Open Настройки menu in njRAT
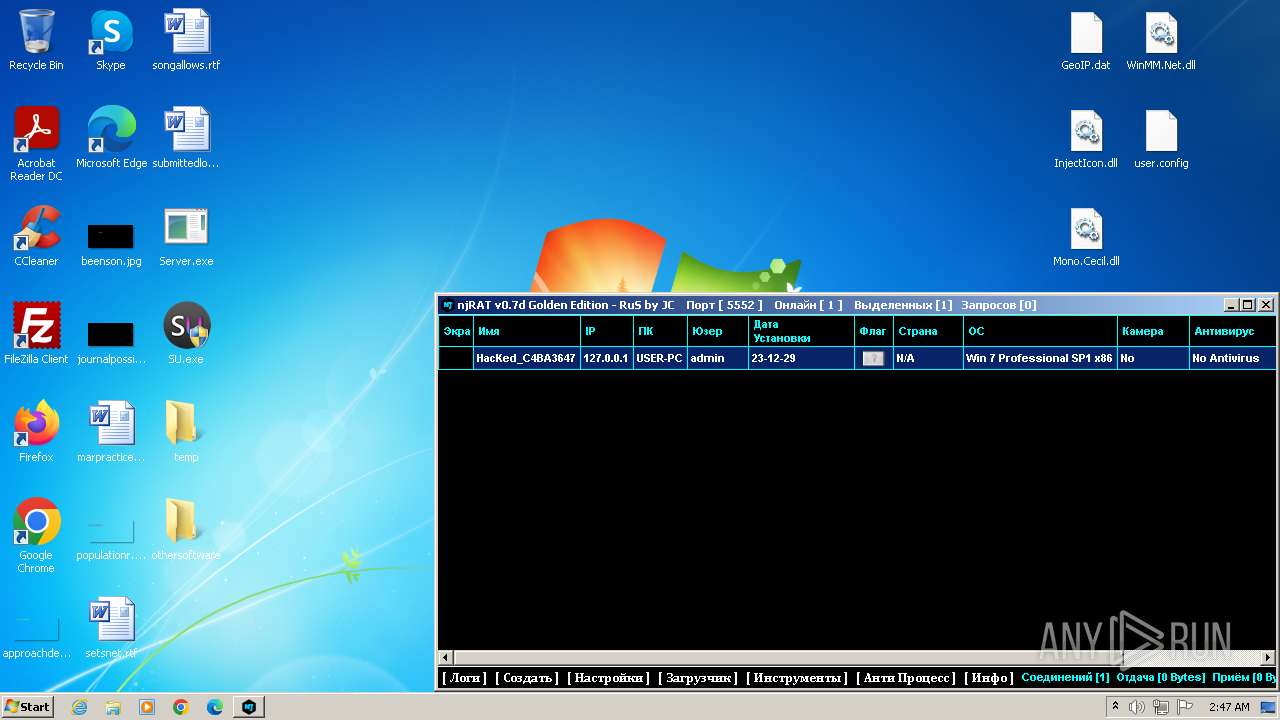Viewport: 1280px width, 720px height. tap(608, 678)
